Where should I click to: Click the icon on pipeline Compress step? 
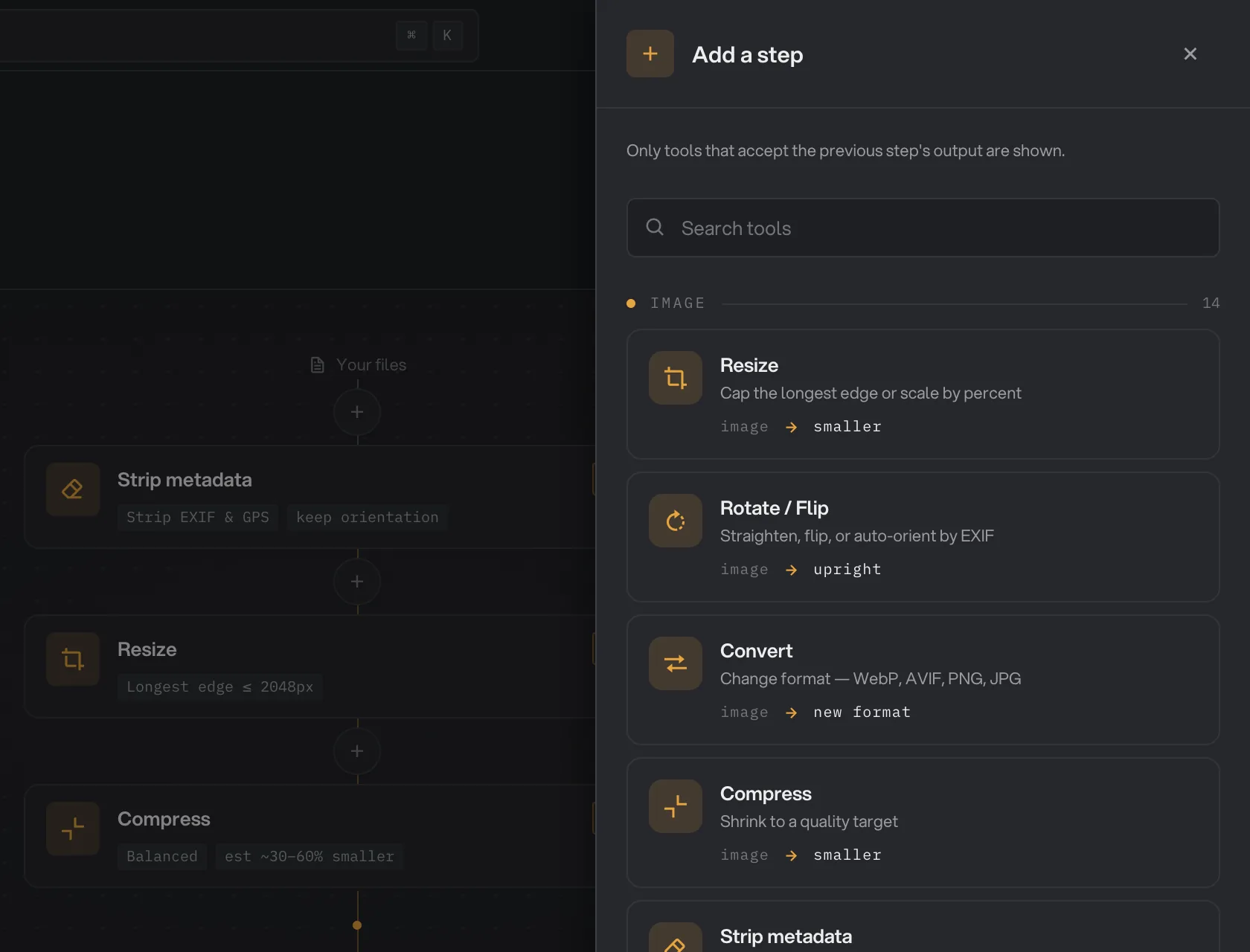click(73, 829)
